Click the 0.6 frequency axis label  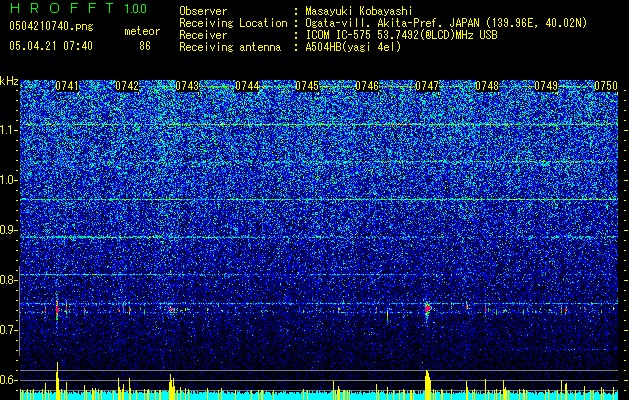pos(9,380)
